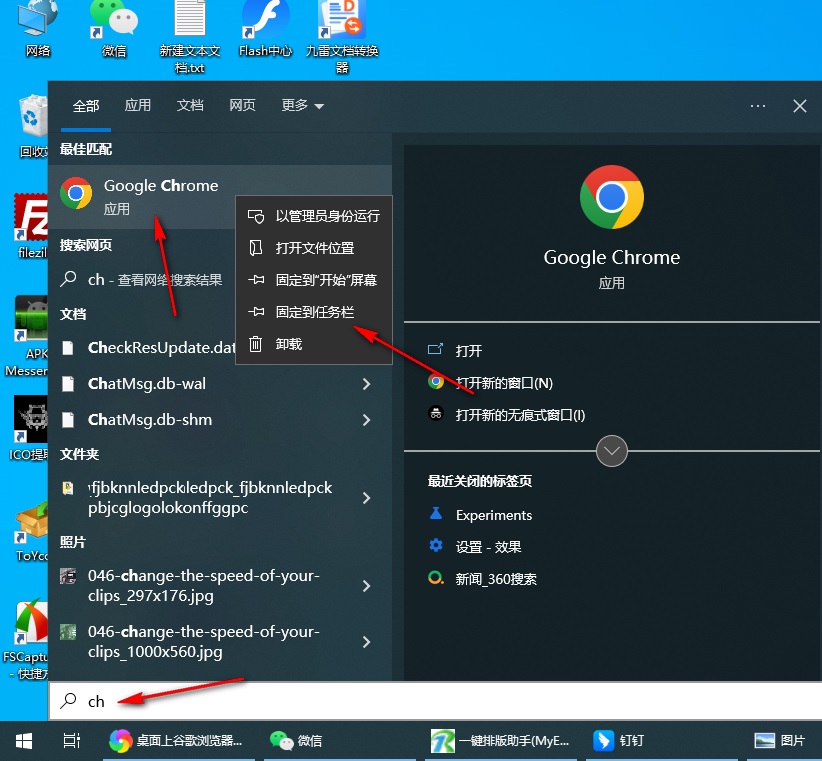The height and width of the screenshot is (761, 822).
Task: Pin Chrome to taskbar
Action: [314, 312]
